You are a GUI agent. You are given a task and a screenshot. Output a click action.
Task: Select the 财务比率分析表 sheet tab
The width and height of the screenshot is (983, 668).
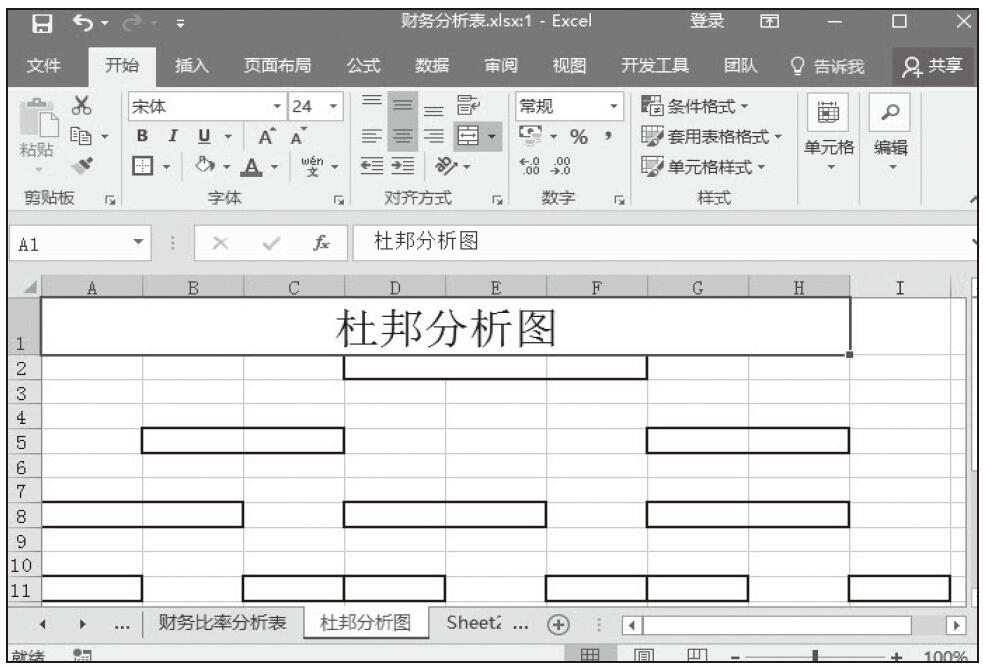point(222,622)
